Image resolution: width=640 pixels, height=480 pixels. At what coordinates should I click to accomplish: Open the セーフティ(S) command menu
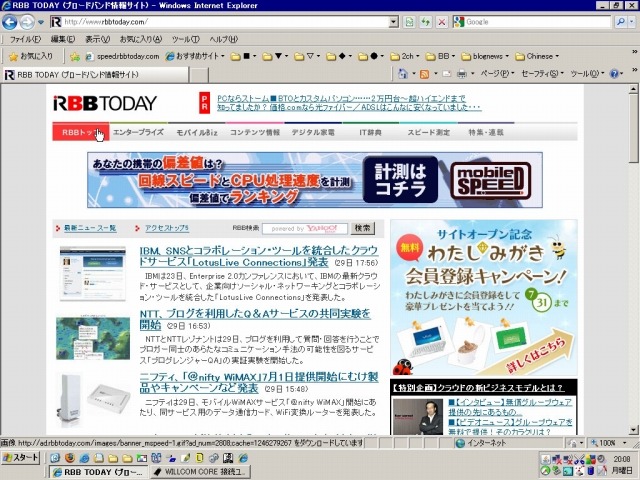(x=541, y=74)
